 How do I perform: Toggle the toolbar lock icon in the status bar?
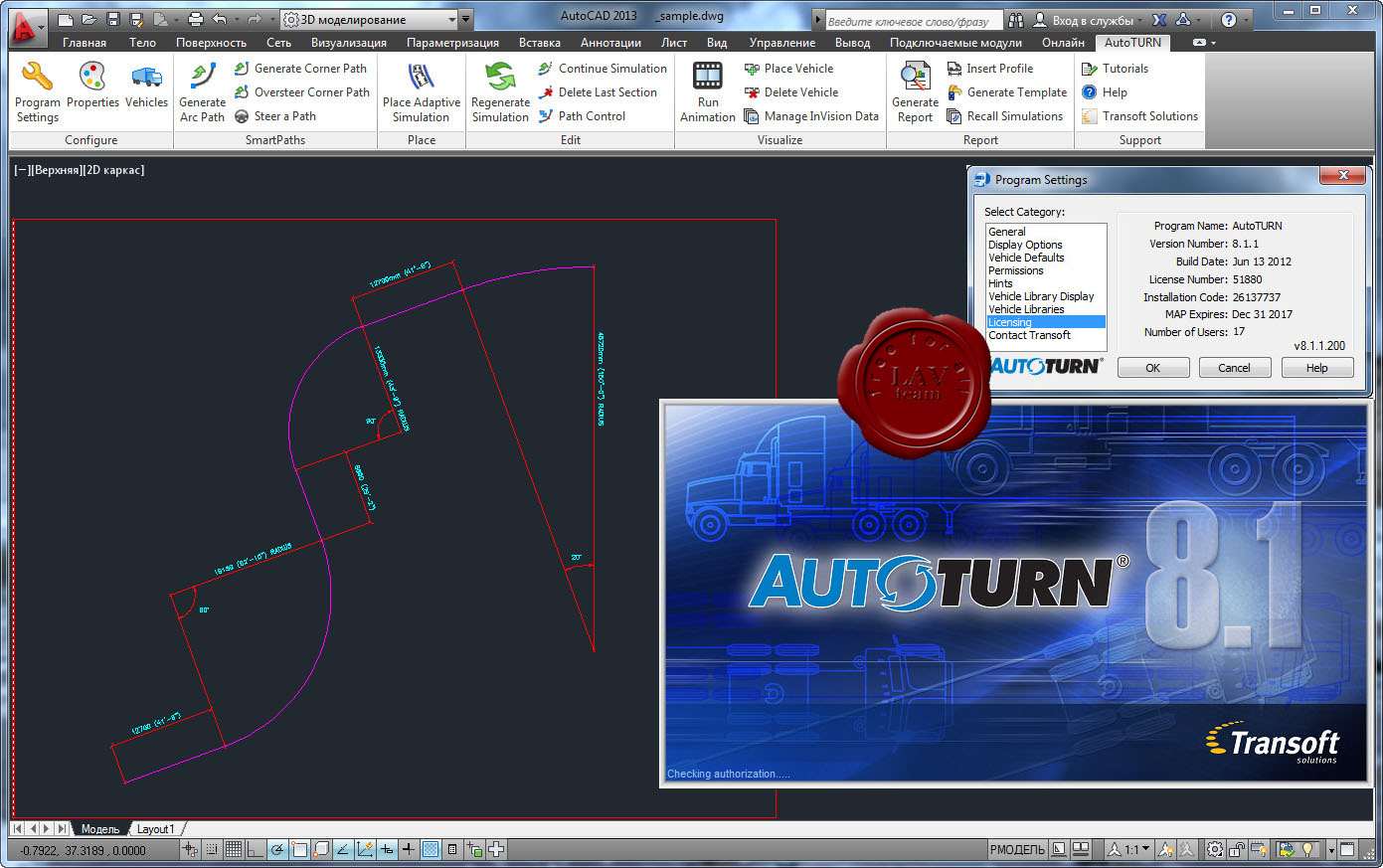[x=1237, y=849]
